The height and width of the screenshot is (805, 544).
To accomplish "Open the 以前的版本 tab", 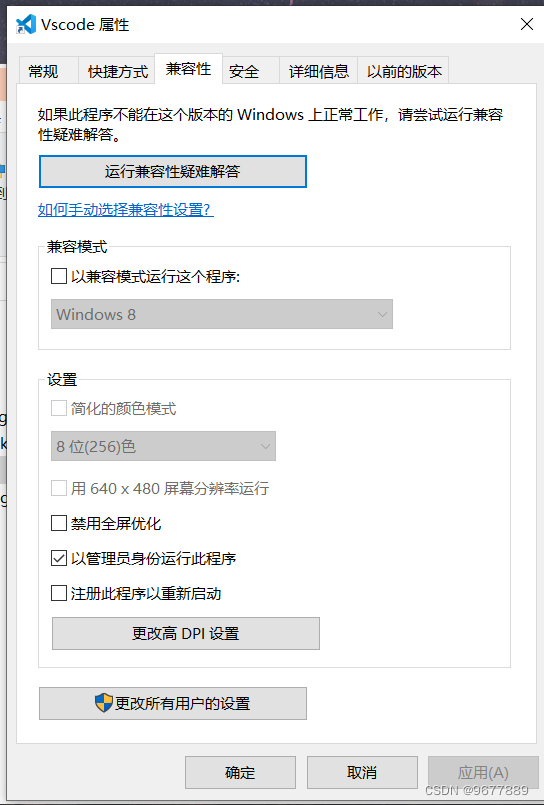I will (x=404, y=71).
